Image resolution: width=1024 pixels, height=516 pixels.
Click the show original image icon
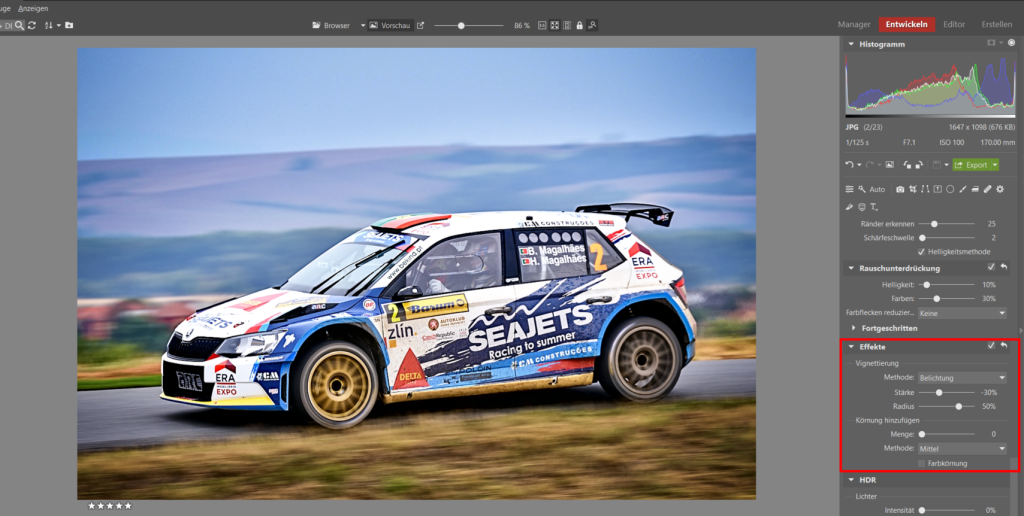[889, 165]
